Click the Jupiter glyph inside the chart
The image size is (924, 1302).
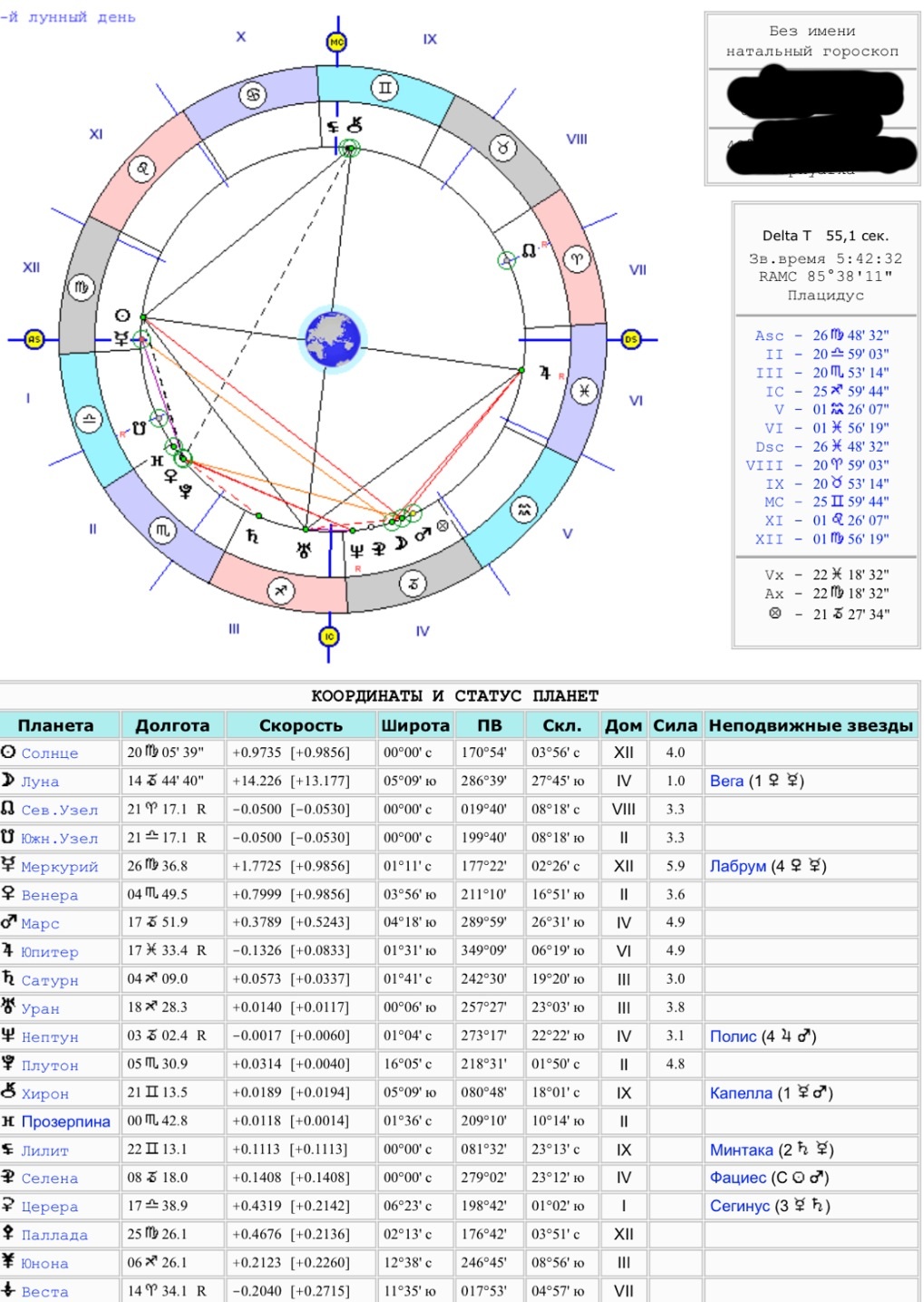click(544, 373)
